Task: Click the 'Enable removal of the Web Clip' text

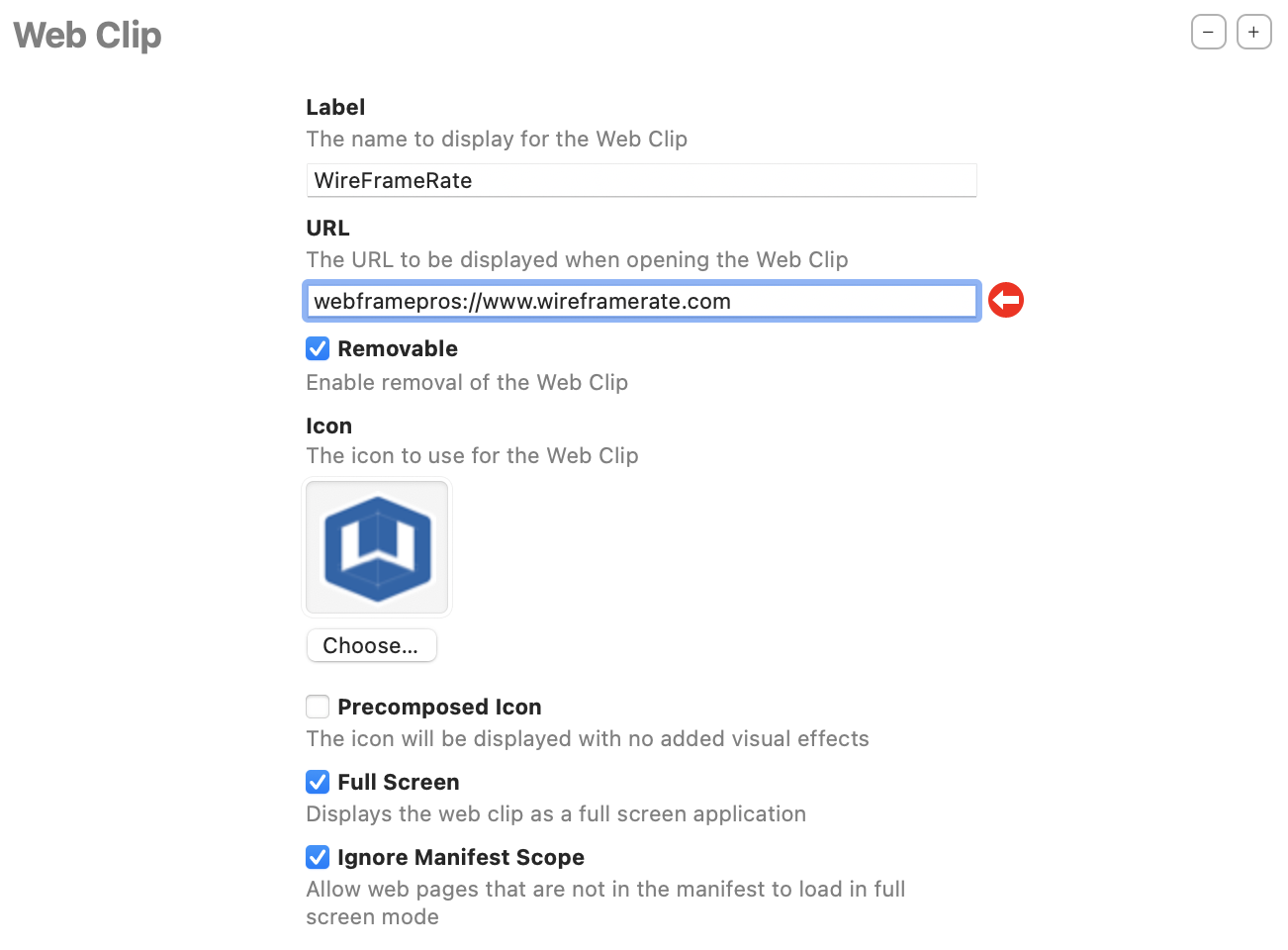Action: pyautogui.click(x=467, y=382)
